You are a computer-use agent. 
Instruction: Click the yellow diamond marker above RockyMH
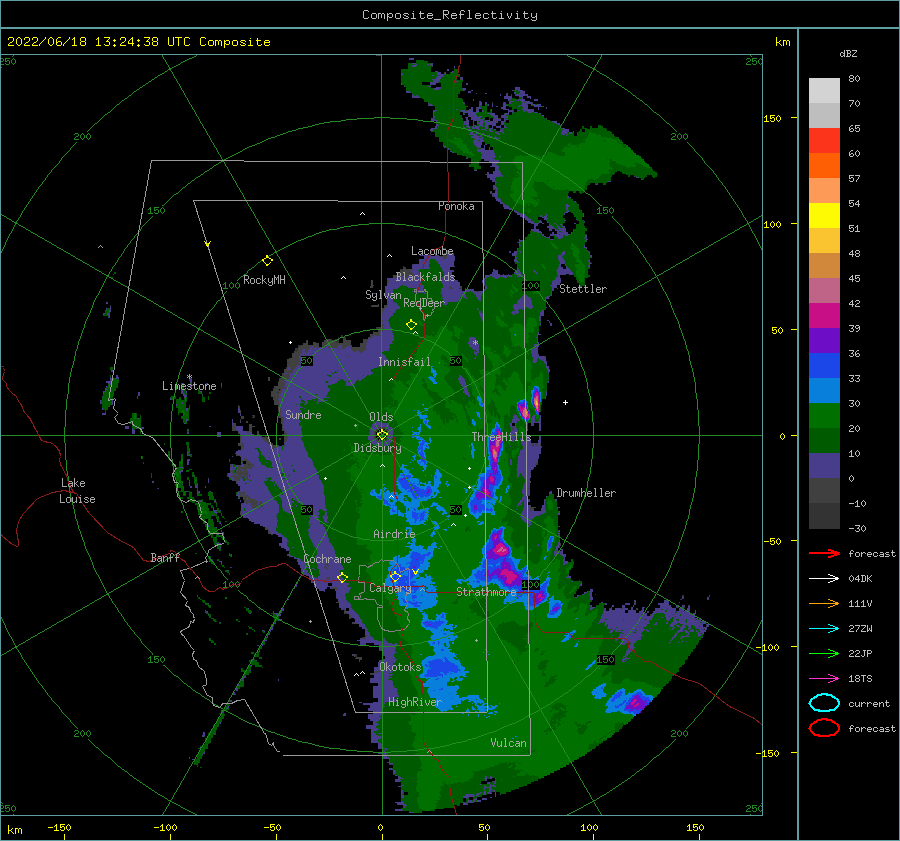[x=267, y=261]
